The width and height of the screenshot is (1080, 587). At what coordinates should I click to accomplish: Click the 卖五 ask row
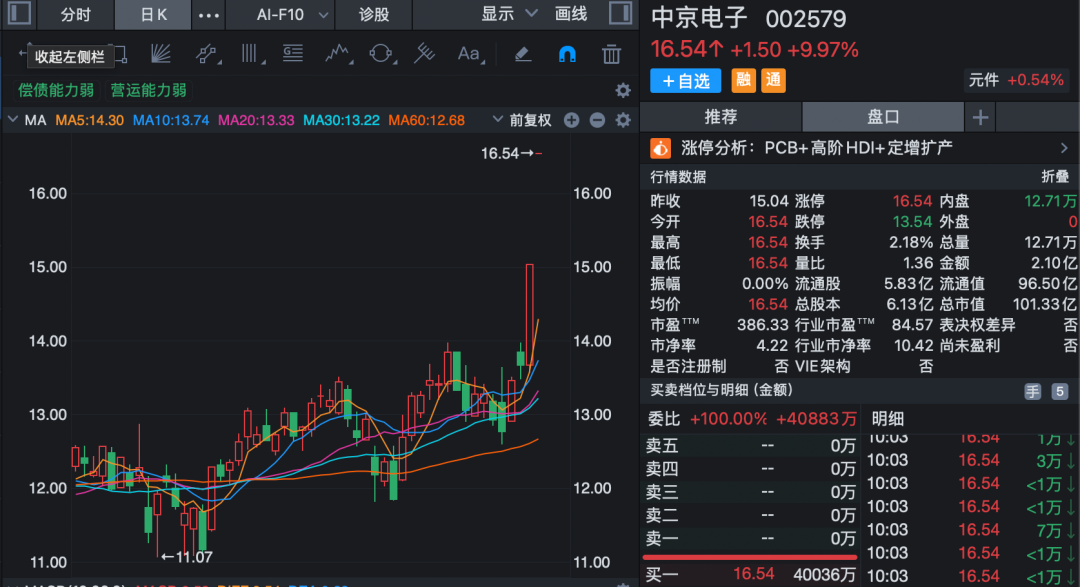[x=751, y=446]
